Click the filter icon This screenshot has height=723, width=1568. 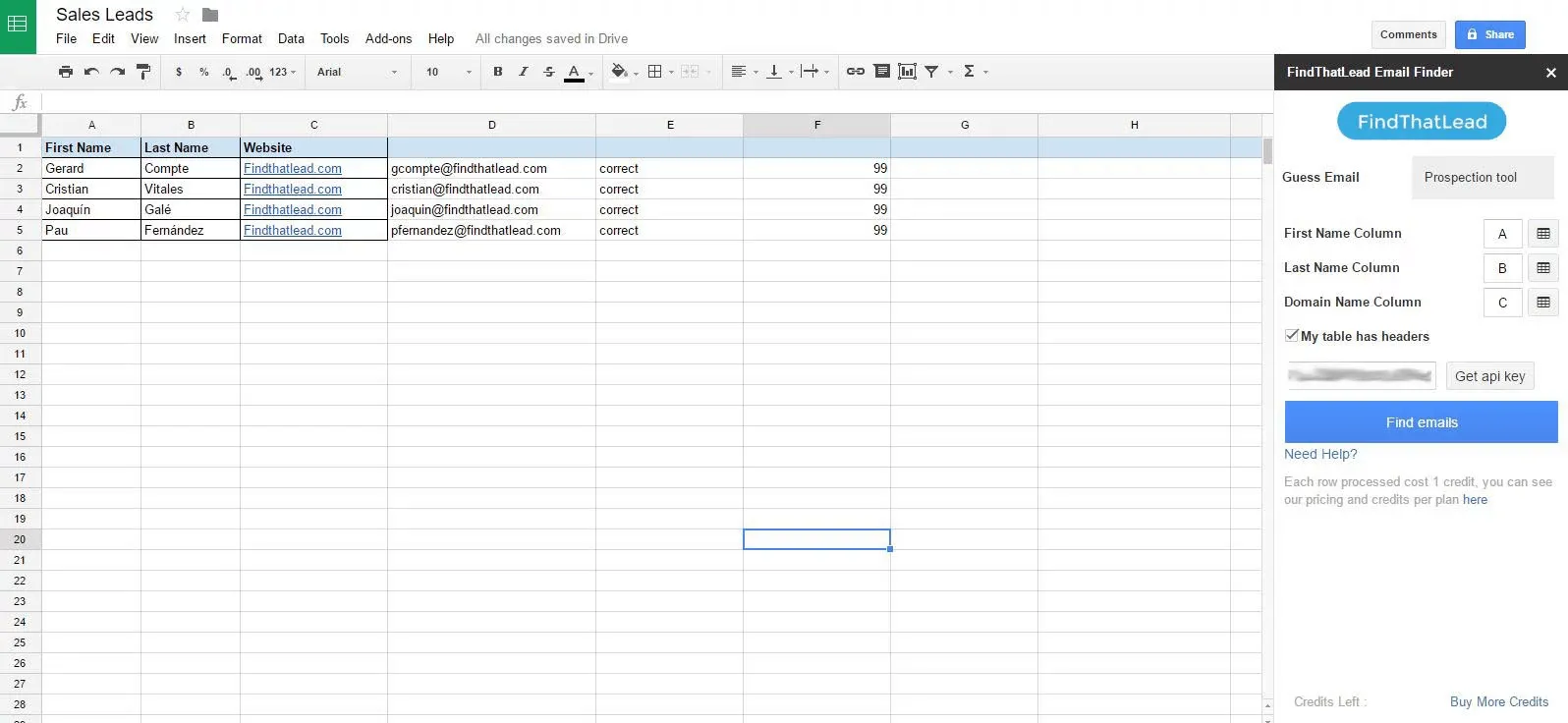[x=931, y=72]
